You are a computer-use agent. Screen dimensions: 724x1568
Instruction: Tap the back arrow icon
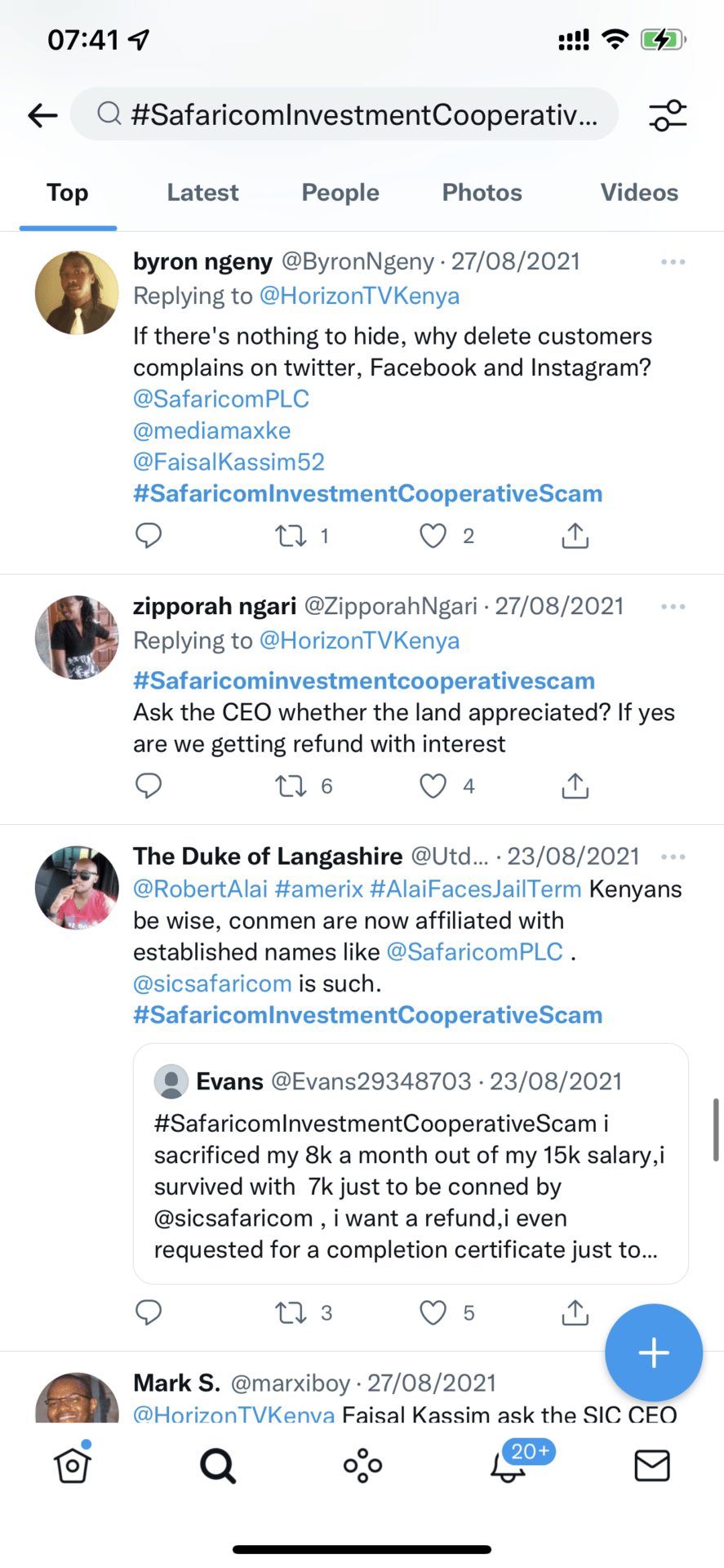point(42,115)
